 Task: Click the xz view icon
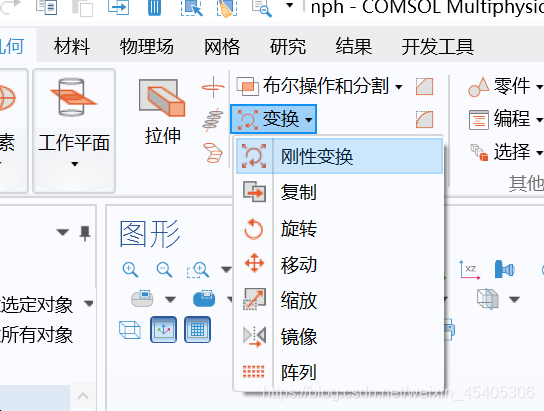point(470,270)
